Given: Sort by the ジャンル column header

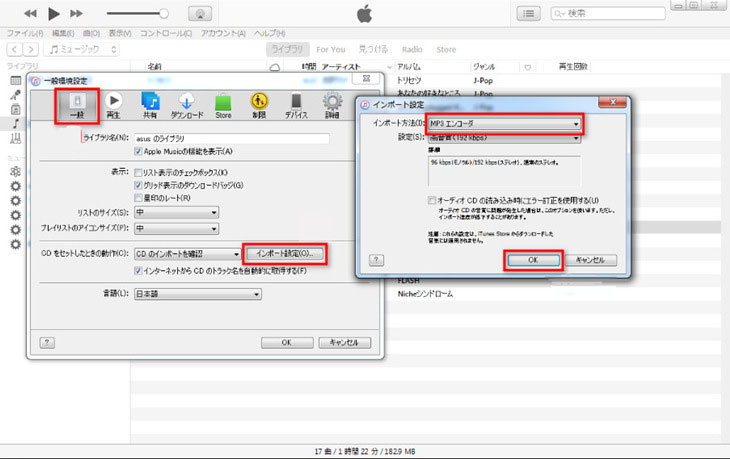Looking at the screenshot, I should [484, 67].
